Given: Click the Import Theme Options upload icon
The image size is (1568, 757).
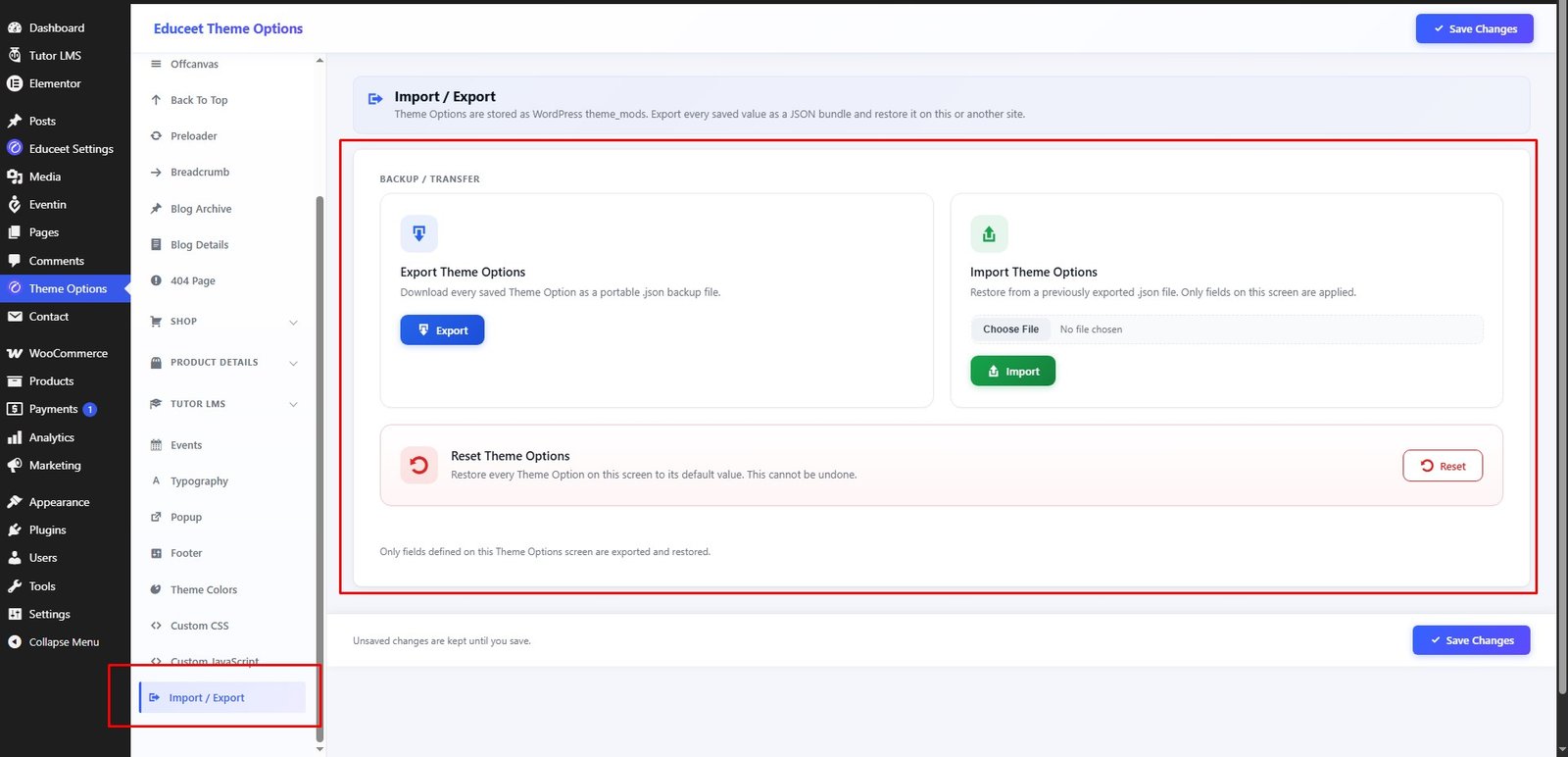Looking at the screenshot, I should point(989,233).
